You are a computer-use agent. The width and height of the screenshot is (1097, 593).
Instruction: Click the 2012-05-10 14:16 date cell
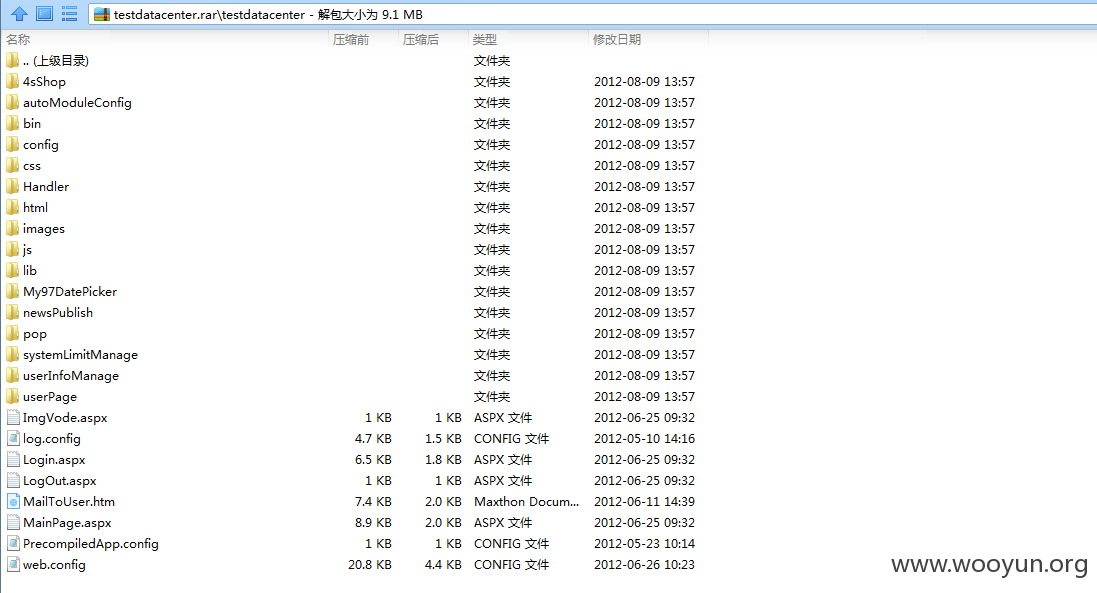click(x=644, y=438)
